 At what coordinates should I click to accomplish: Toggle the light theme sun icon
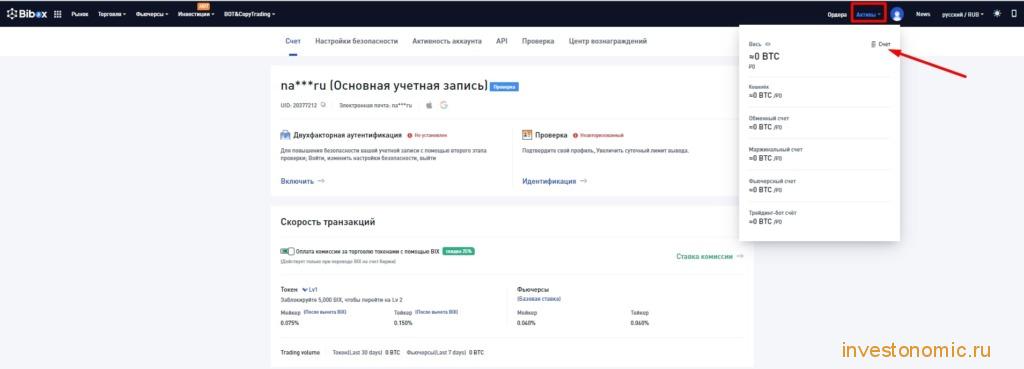point(997,13)
